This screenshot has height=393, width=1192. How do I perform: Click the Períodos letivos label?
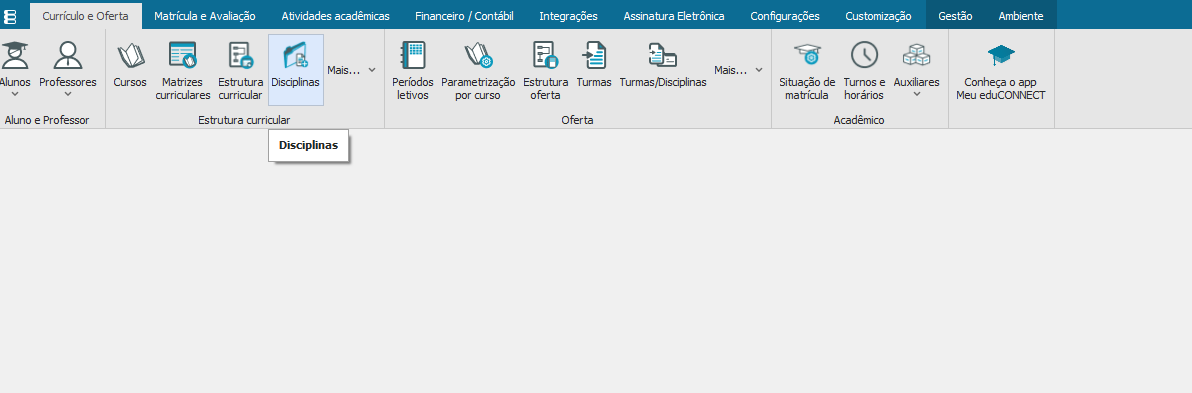point(413,89)
